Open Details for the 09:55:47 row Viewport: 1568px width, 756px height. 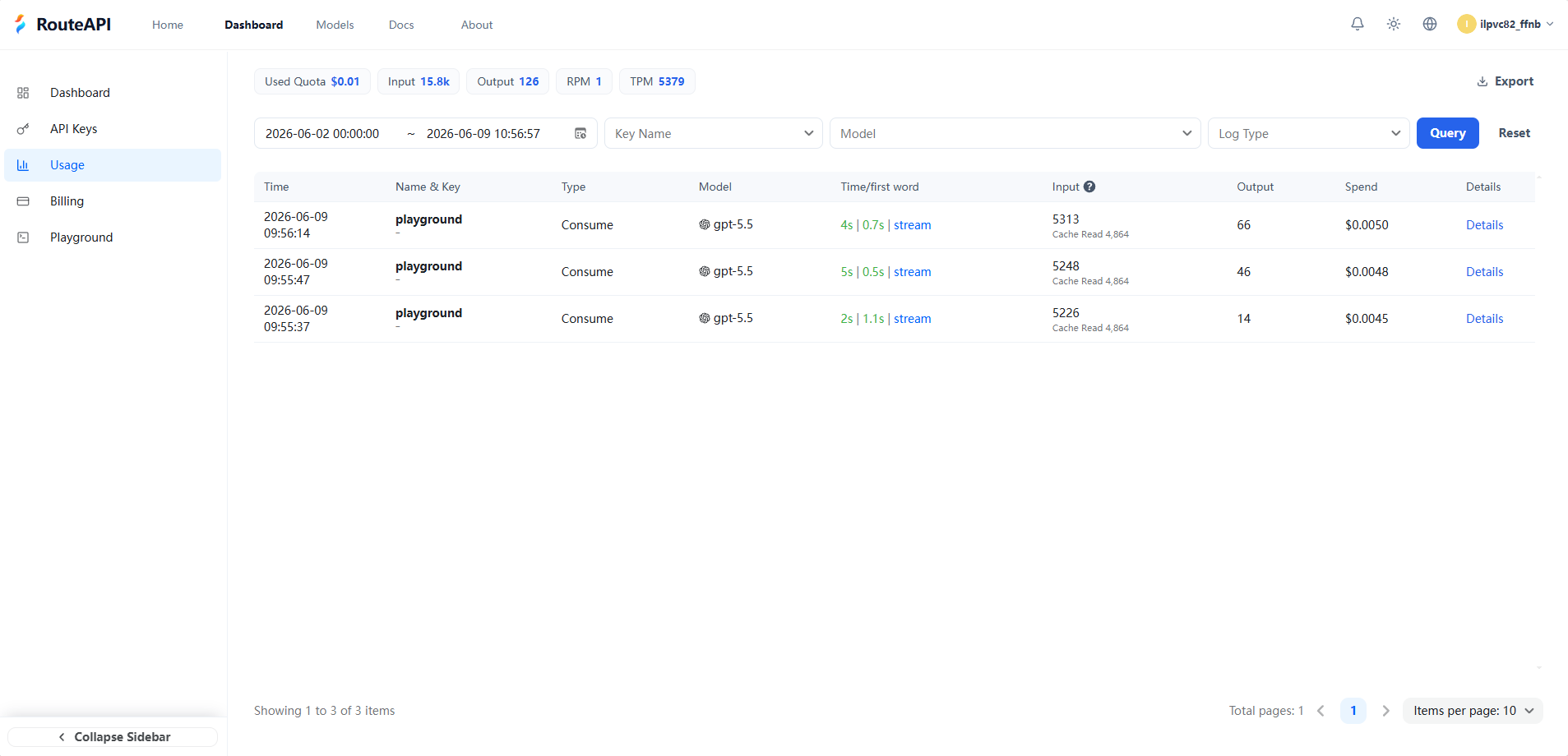(1484, 272)
